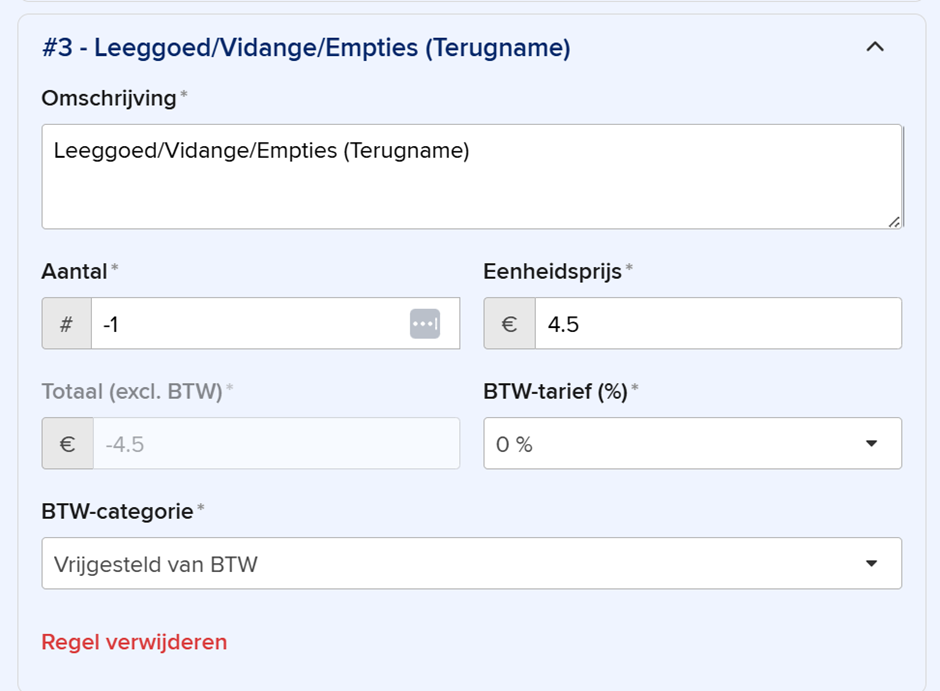Click the # prefix icon beside Aantal
Image resolution: width=940 pixels, height=691 pixels.
pyautogui.click(x=67, y=324)
